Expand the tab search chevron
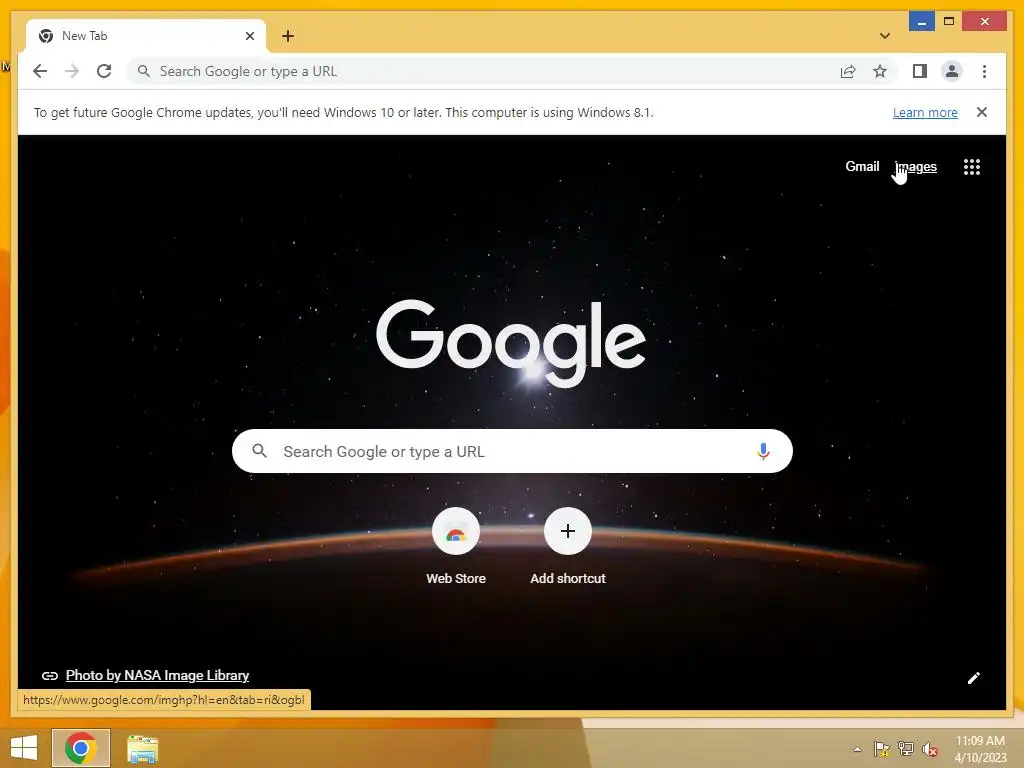Image resolution: width=1024 pixels, height=768 pixels. 885,36
